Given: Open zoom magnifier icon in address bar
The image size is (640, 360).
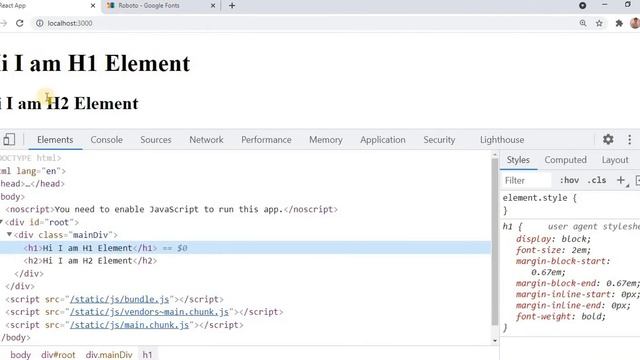Looking at the screenshot, I should coord(583,23).
